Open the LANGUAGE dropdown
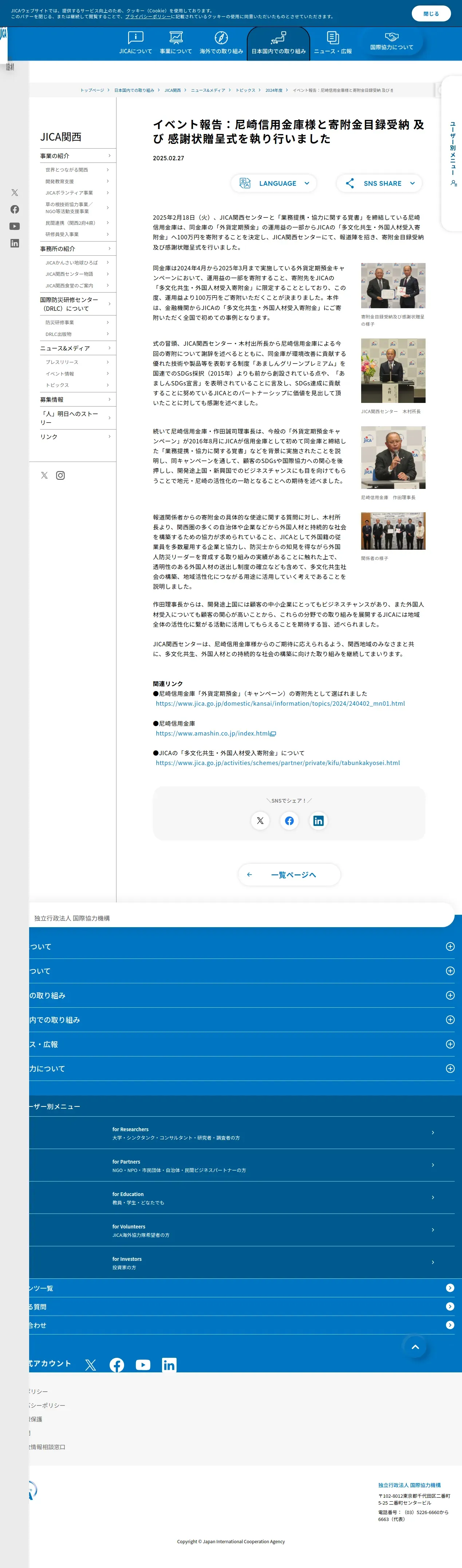Viewport: 462px width, 1568px height. tap(273, 183)
